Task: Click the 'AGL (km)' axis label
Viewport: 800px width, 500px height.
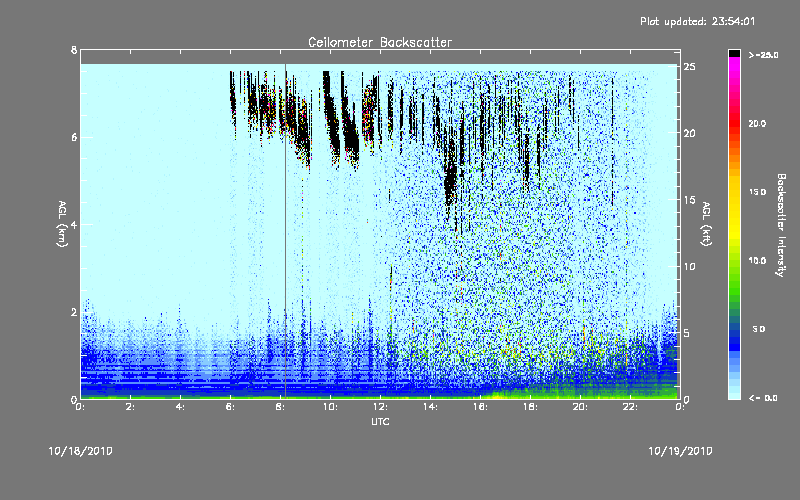Action: tap(62, 224)
